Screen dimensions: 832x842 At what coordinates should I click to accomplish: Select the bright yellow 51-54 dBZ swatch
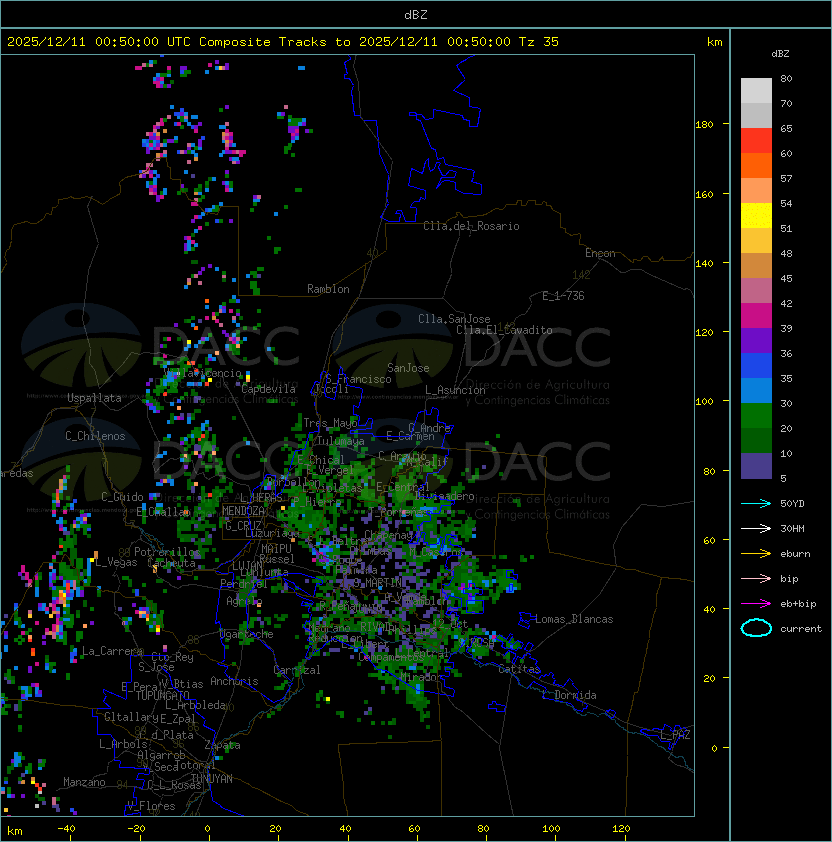(x=756, y=215)
